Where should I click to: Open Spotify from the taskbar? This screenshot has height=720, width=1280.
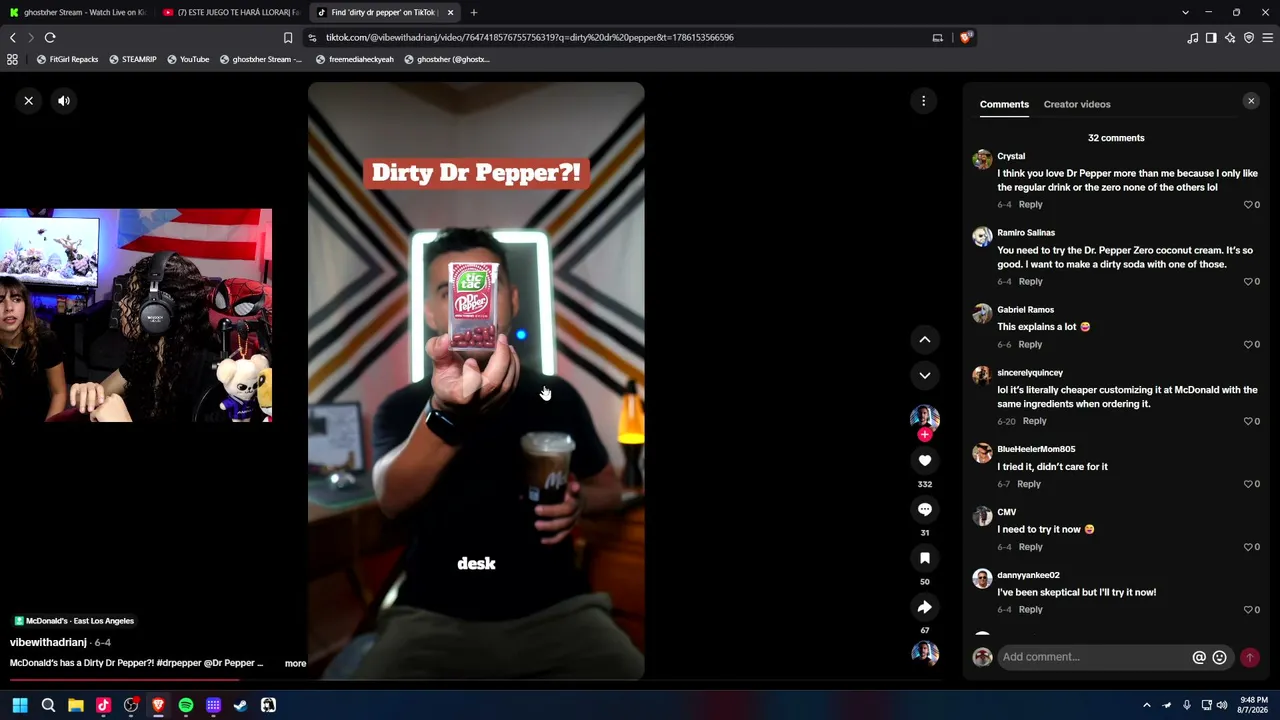click(x=186, y=706)
